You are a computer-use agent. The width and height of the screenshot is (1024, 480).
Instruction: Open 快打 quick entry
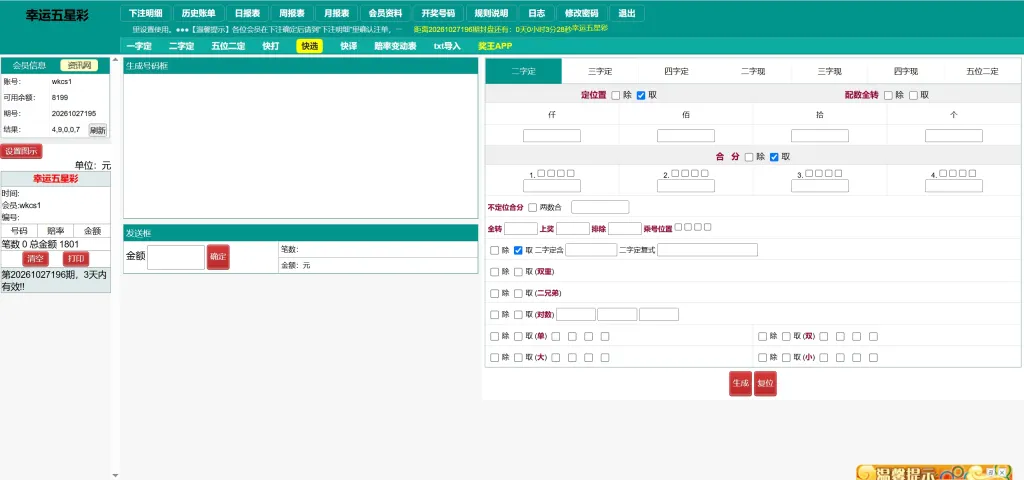(270, 46)
